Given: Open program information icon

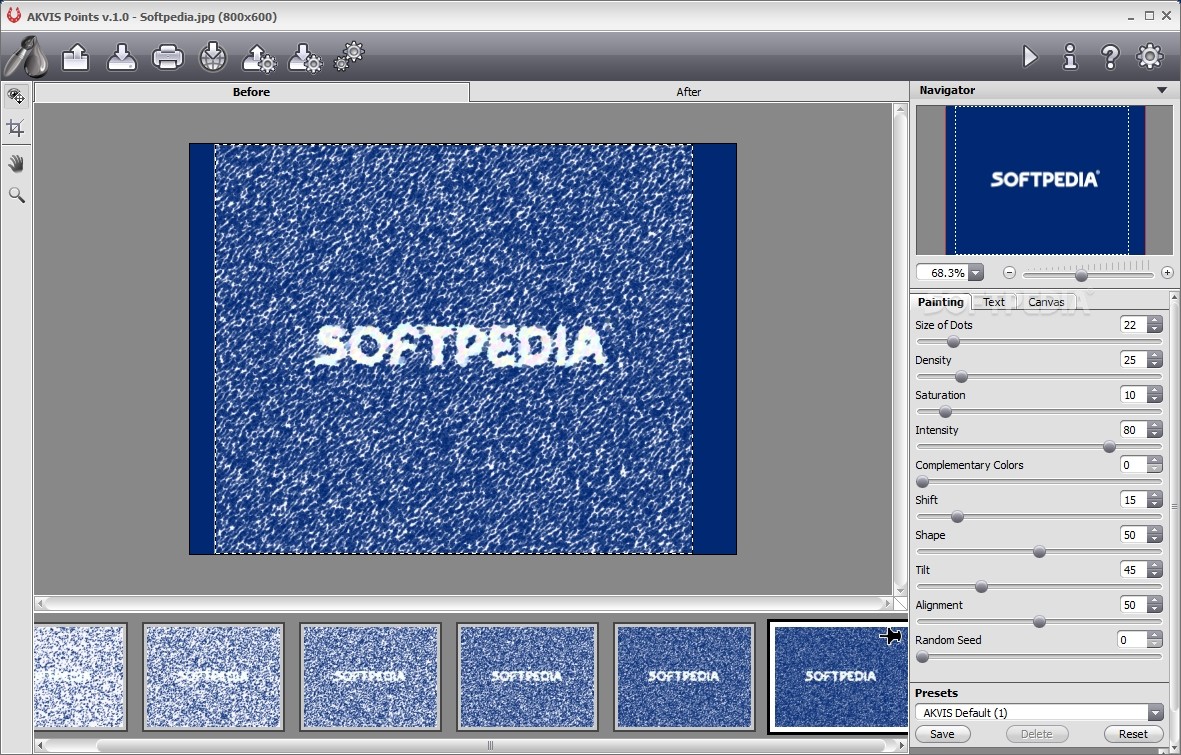Looking at the screenshot, I should [x=1070, y=57].
